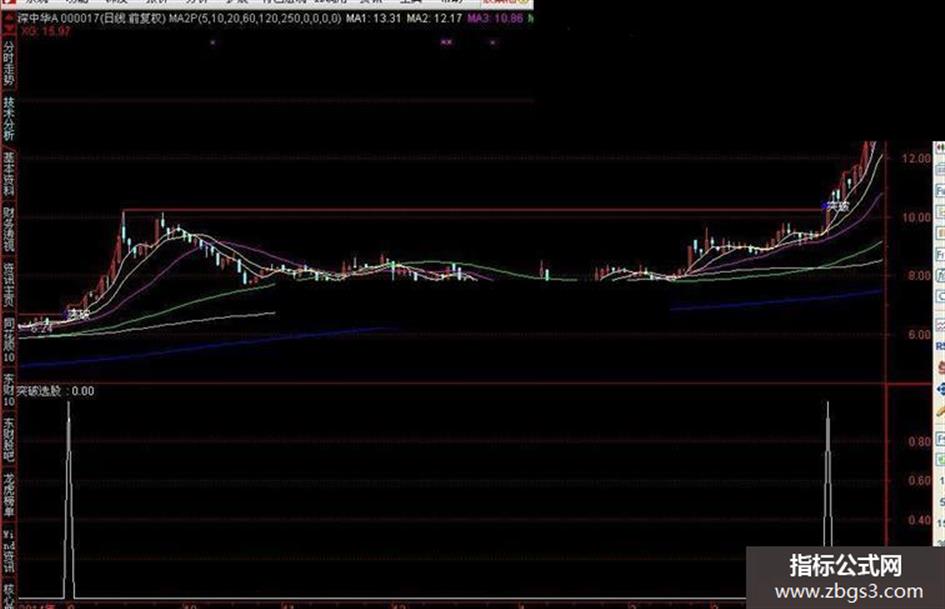The image size is (945, 609).
Task: Click the first purple info marker above the chart
Action: point(212,42)
